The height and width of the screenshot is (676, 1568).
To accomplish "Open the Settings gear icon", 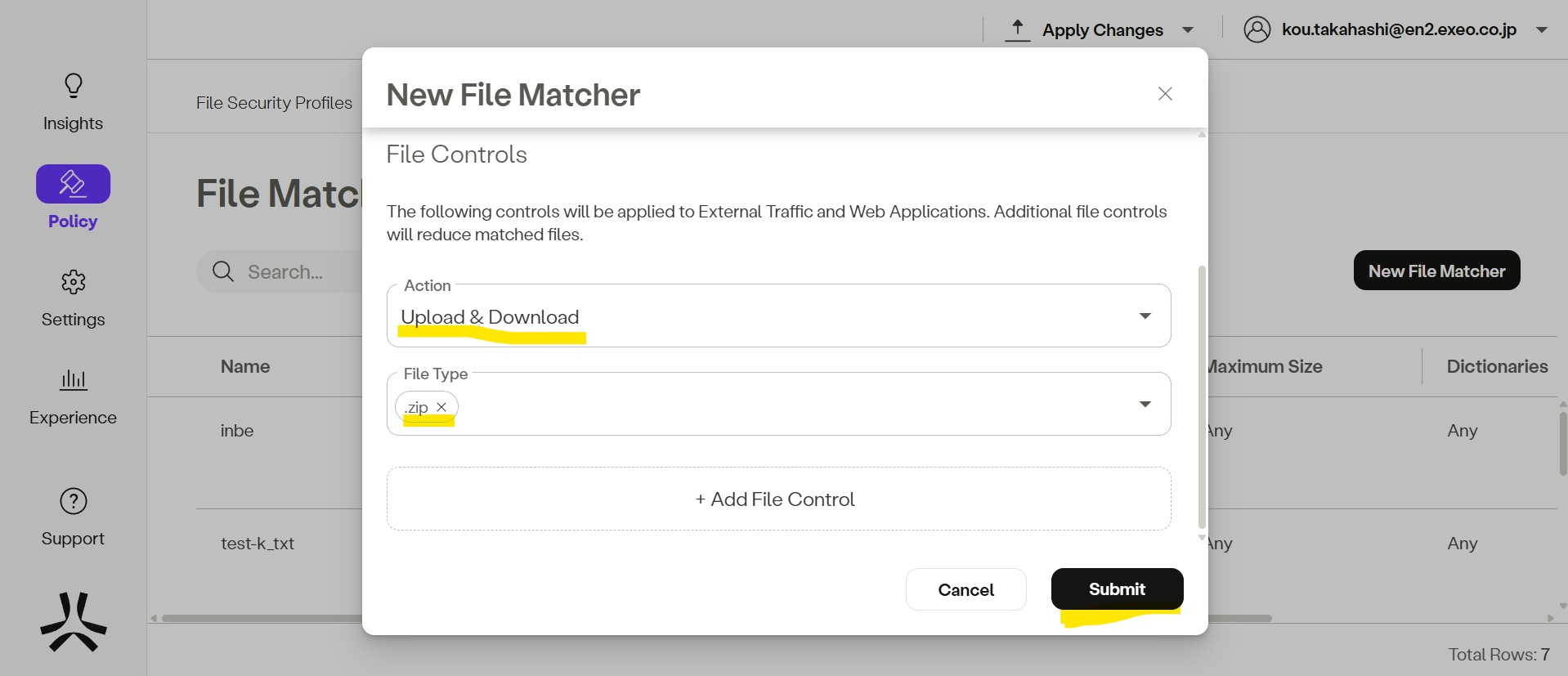I will [x=74, y=282].
